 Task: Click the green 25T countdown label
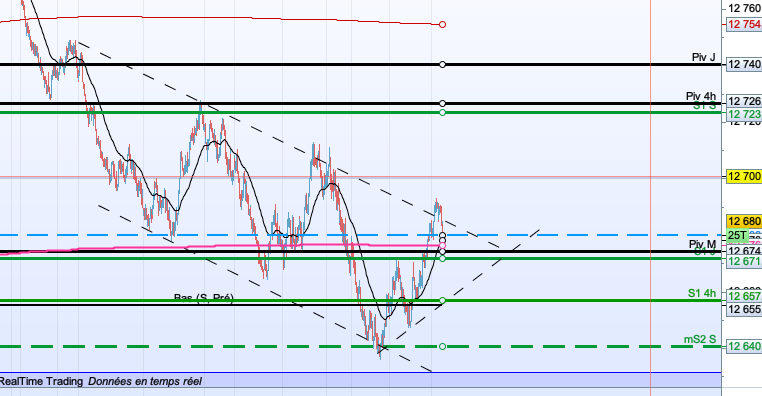(x=738, y=236)
